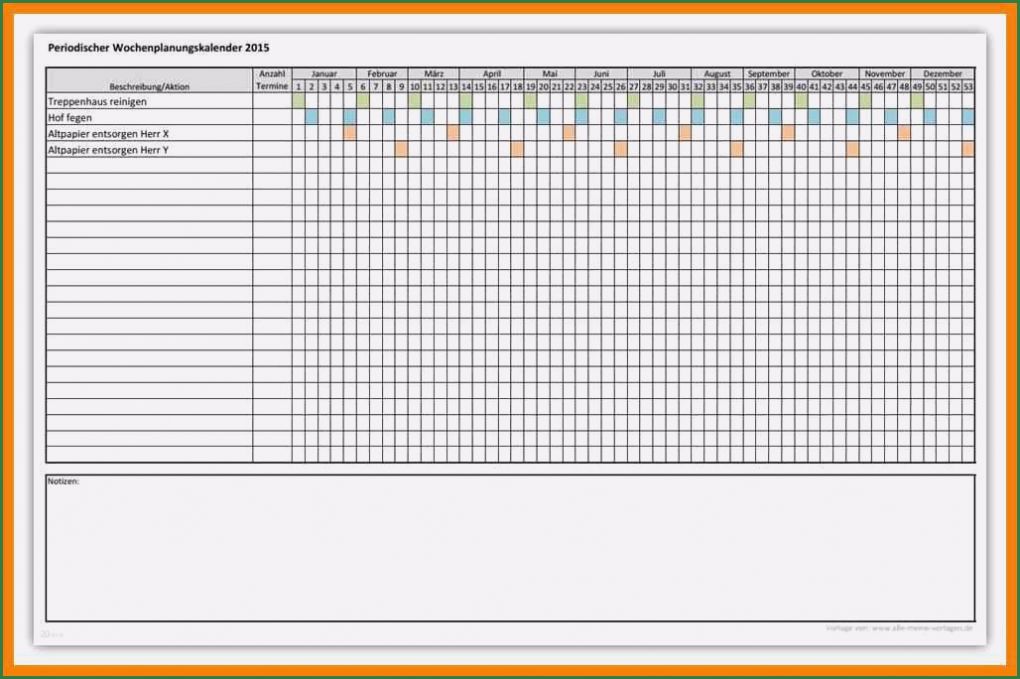Select the Altpapier entsorgen Herr X label

coord(109,134)
